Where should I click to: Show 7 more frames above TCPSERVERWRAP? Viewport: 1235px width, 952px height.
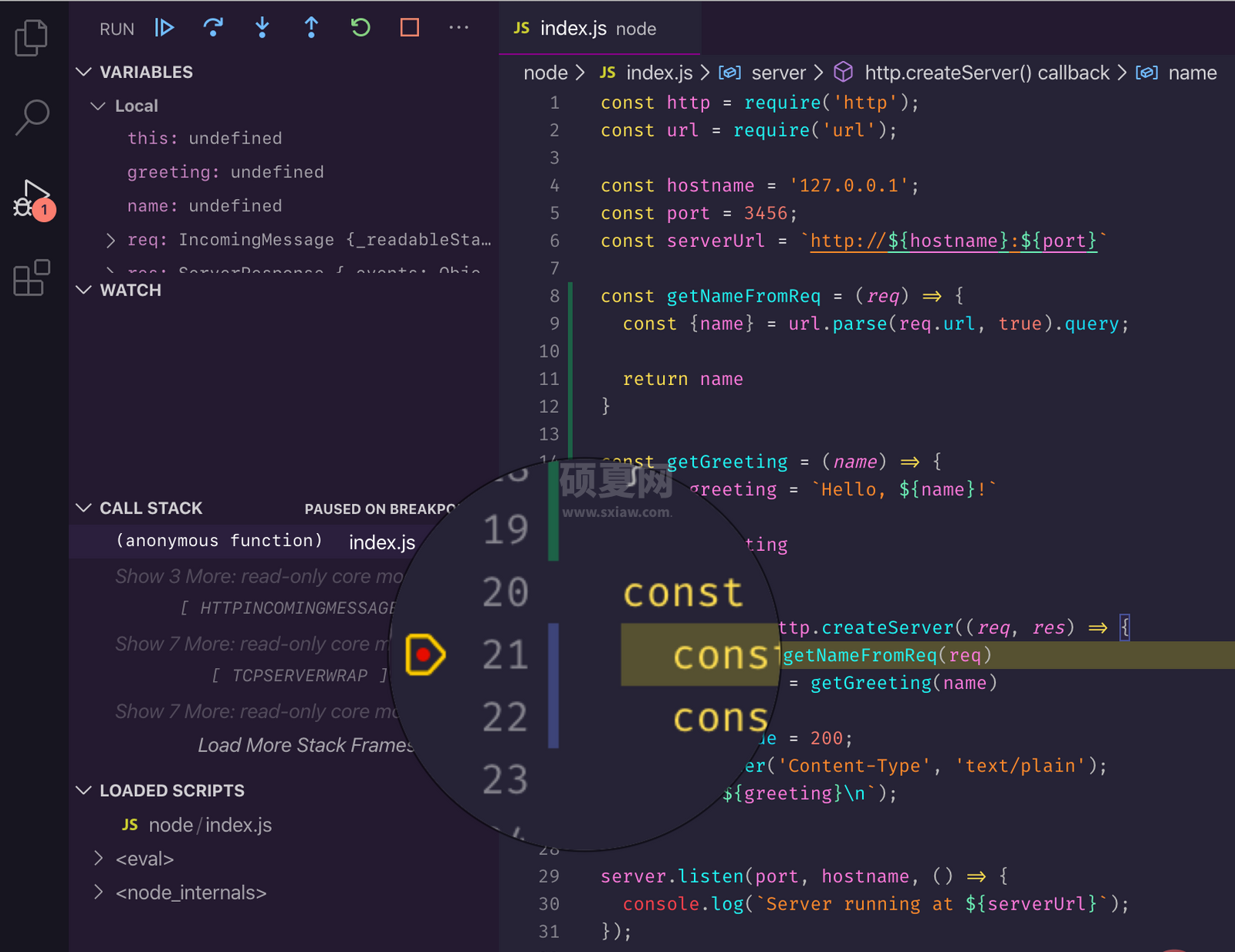252,644
